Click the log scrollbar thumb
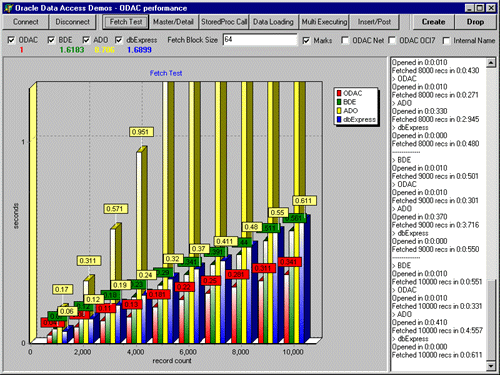The width and height of the screenshot is (500, 375). (491, 320)
